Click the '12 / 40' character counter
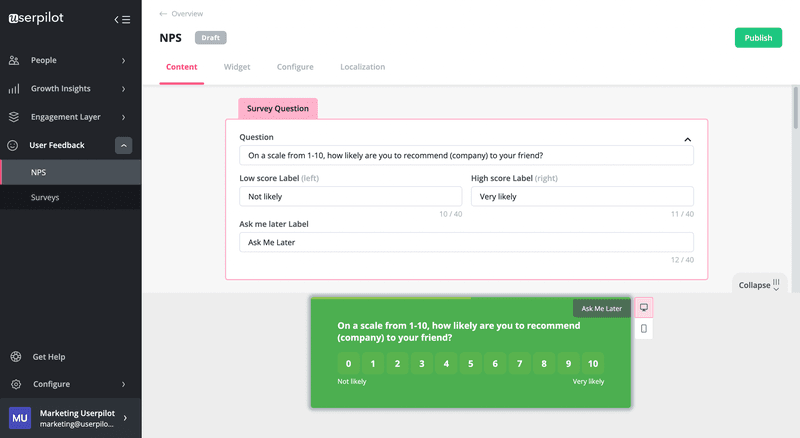The height and width of the screenshot is (438, 800). pos(682,260)
